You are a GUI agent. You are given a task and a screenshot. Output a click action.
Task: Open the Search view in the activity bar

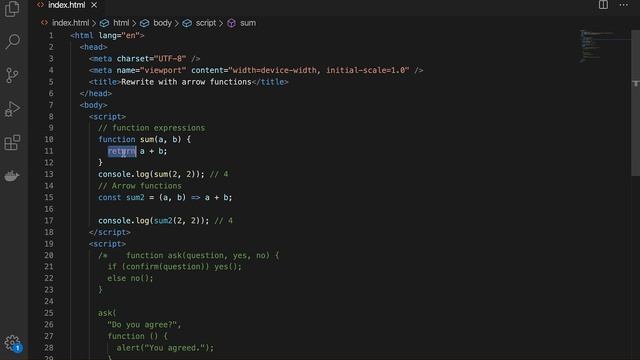coord(12,42)
